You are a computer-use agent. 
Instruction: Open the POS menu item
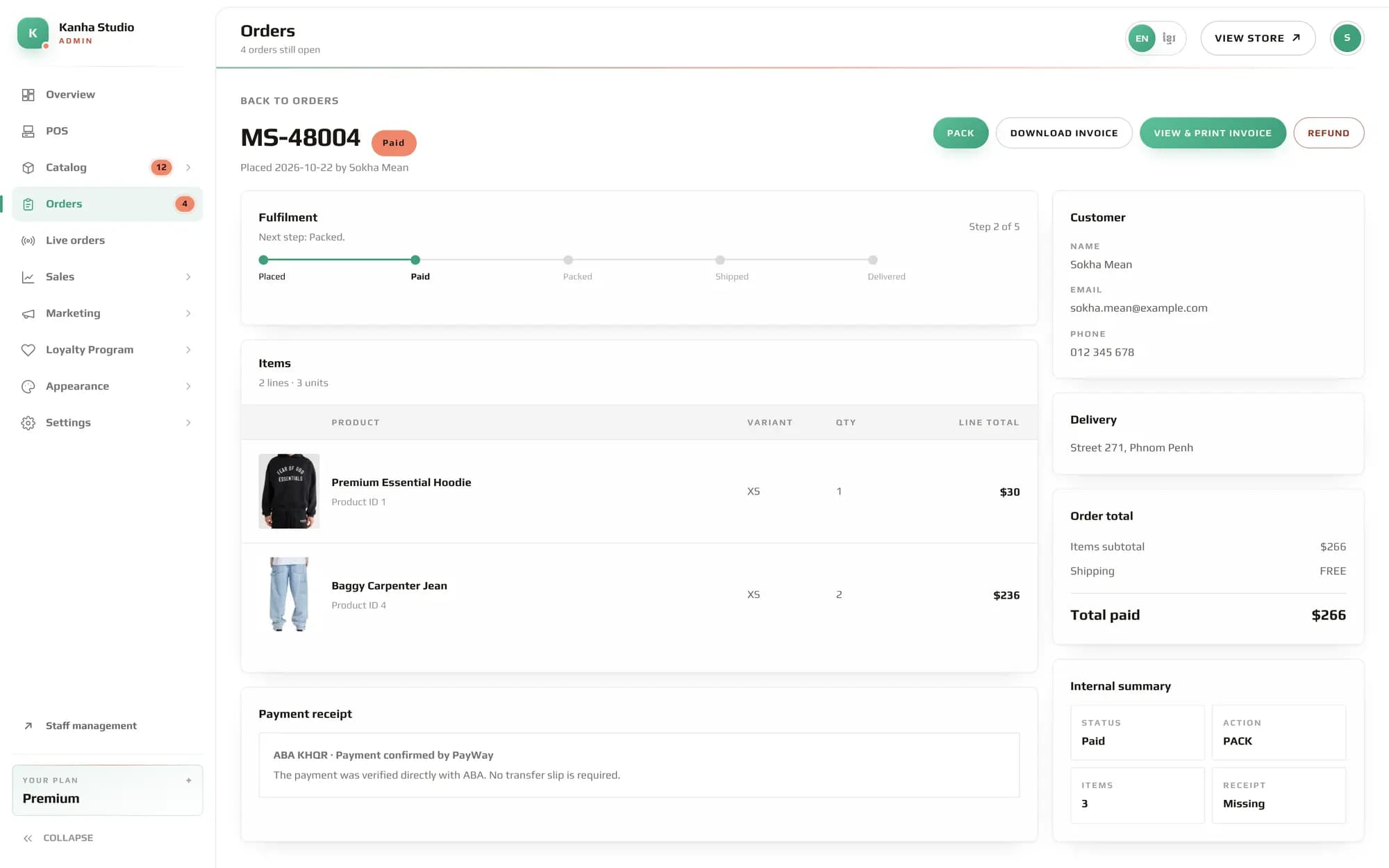pos(108,131)
